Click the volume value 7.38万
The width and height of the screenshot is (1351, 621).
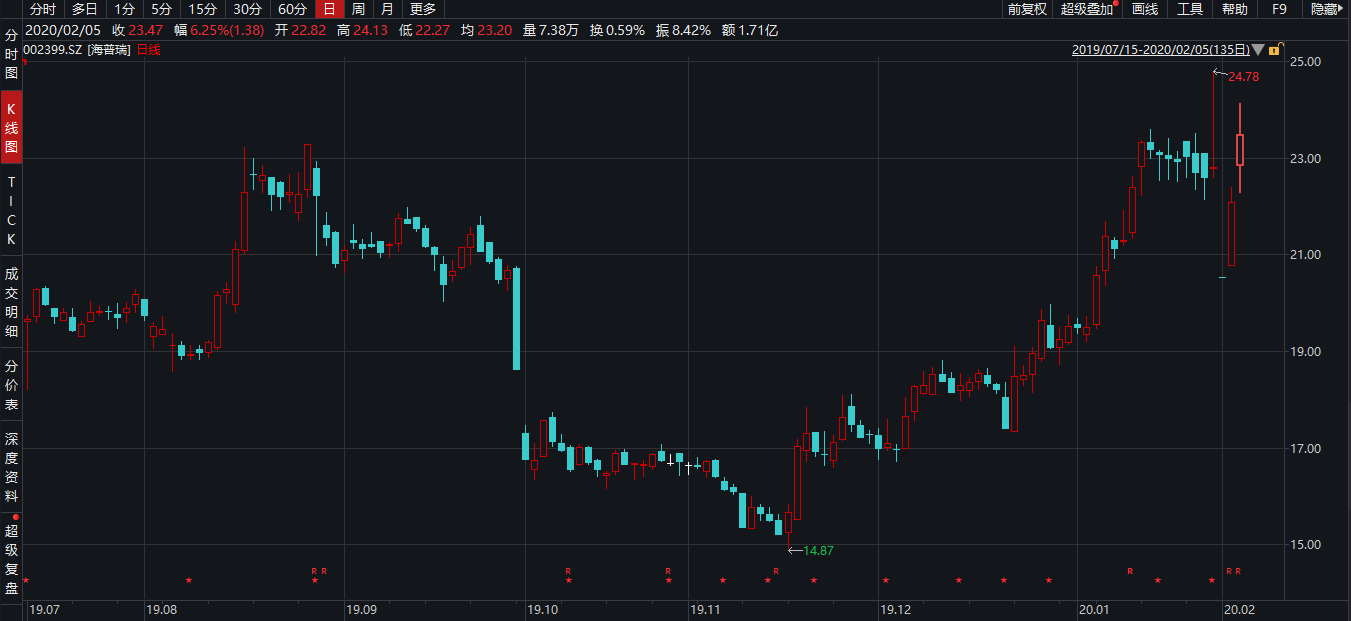pyautogui.click(x=559, y=30)
